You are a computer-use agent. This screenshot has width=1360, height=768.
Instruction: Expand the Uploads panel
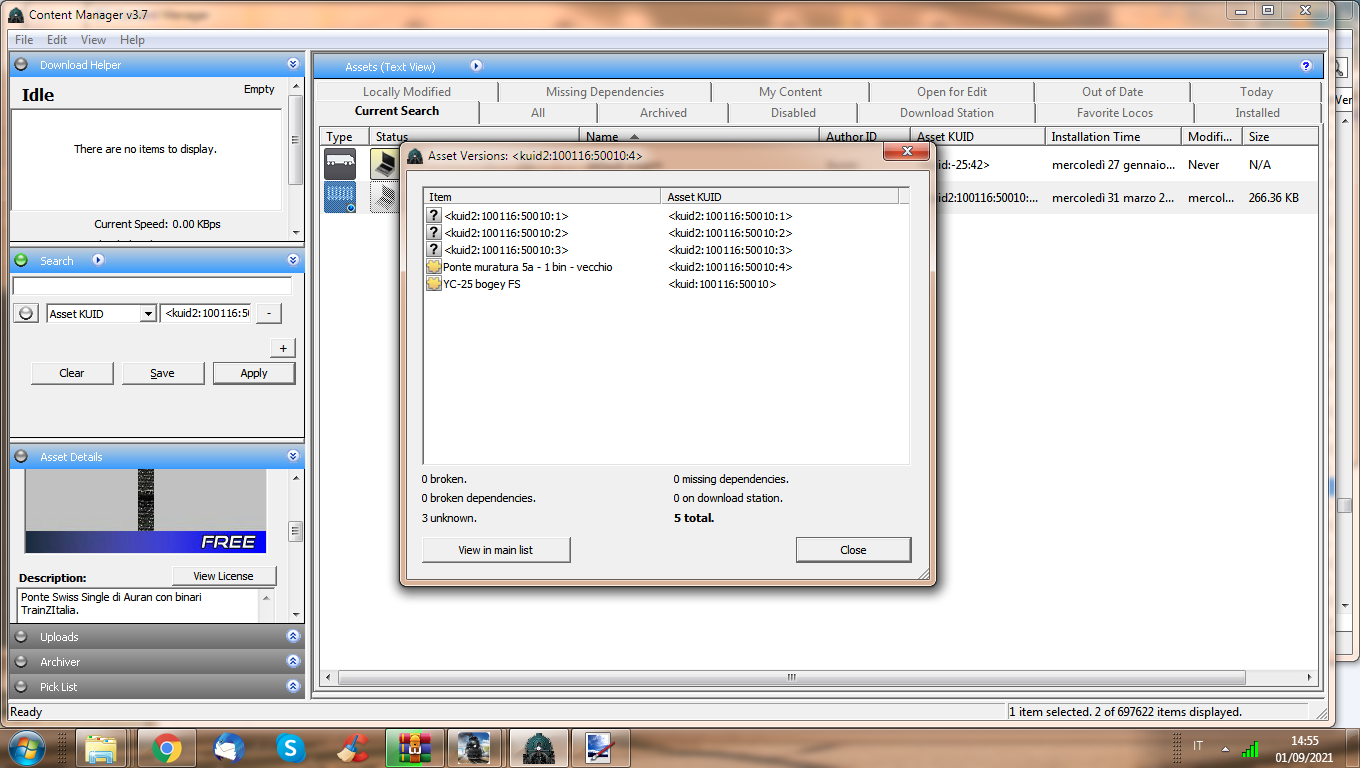pos(293,636)
